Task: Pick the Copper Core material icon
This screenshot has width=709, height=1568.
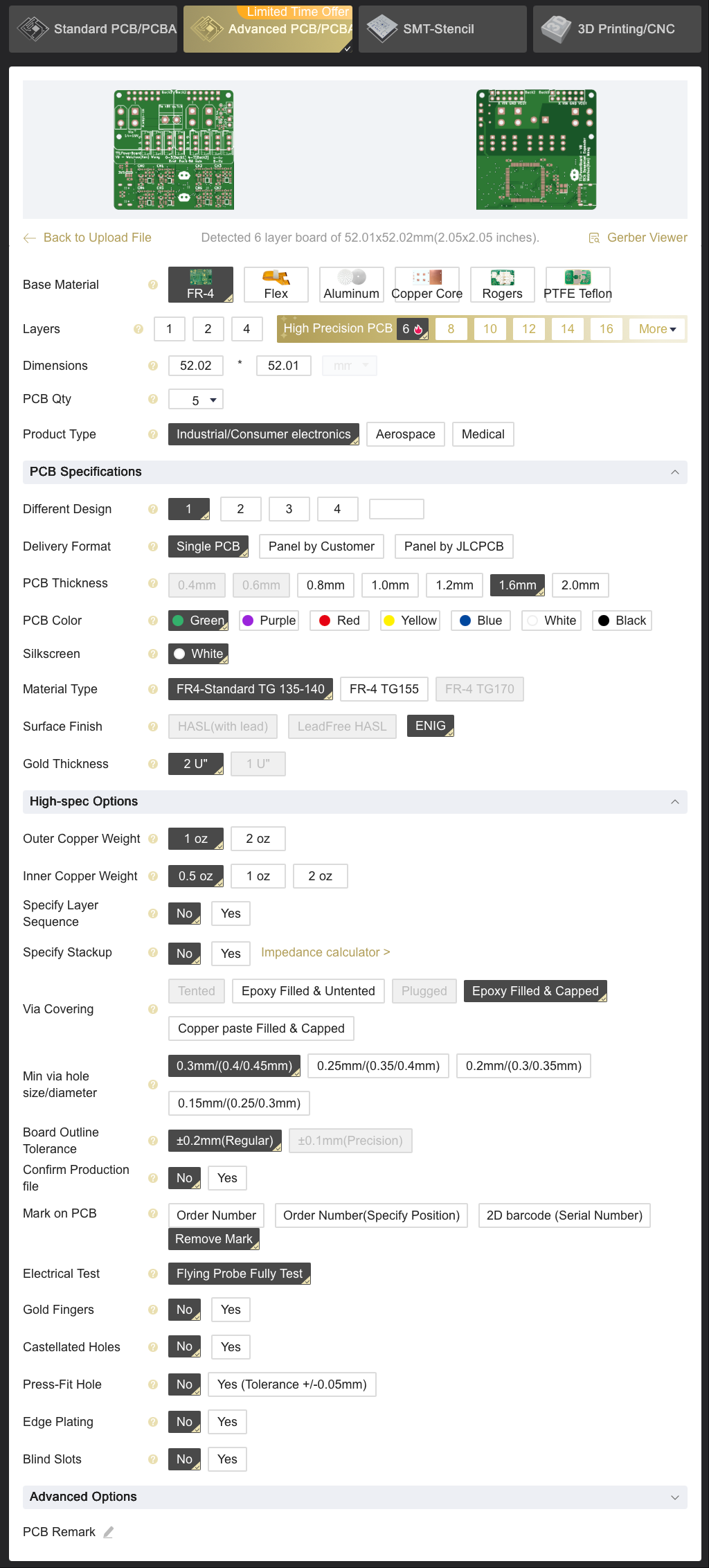Action: 427,278
